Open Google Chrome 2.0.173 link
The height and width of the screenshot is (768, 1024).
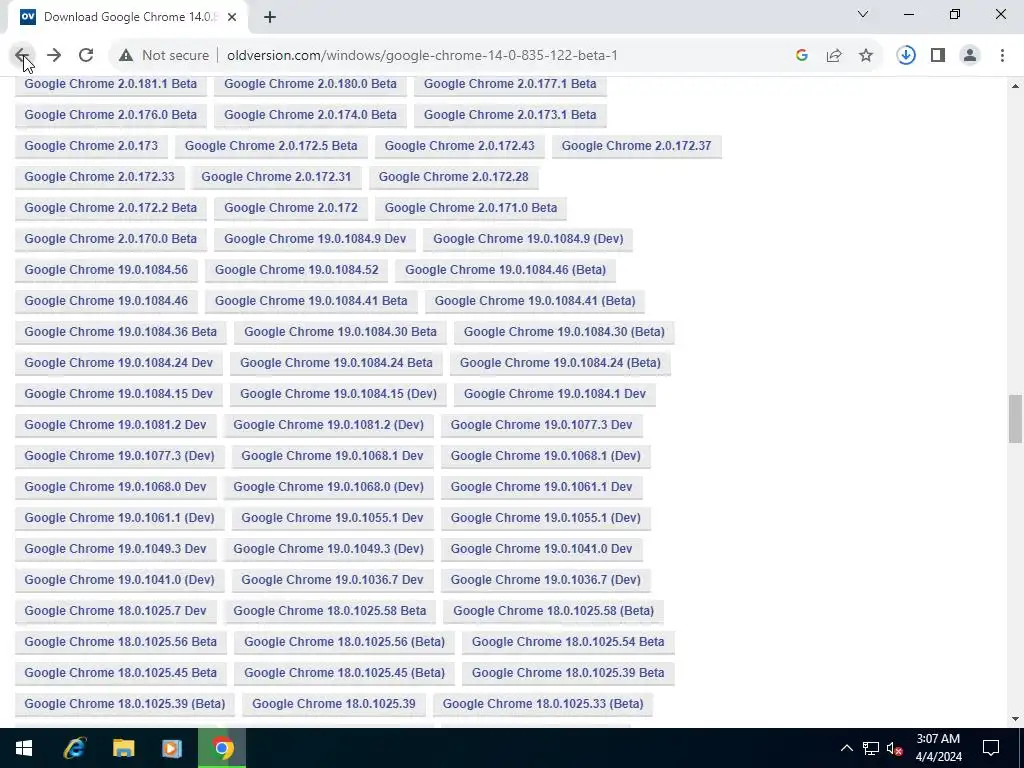(x=91, y=146)
